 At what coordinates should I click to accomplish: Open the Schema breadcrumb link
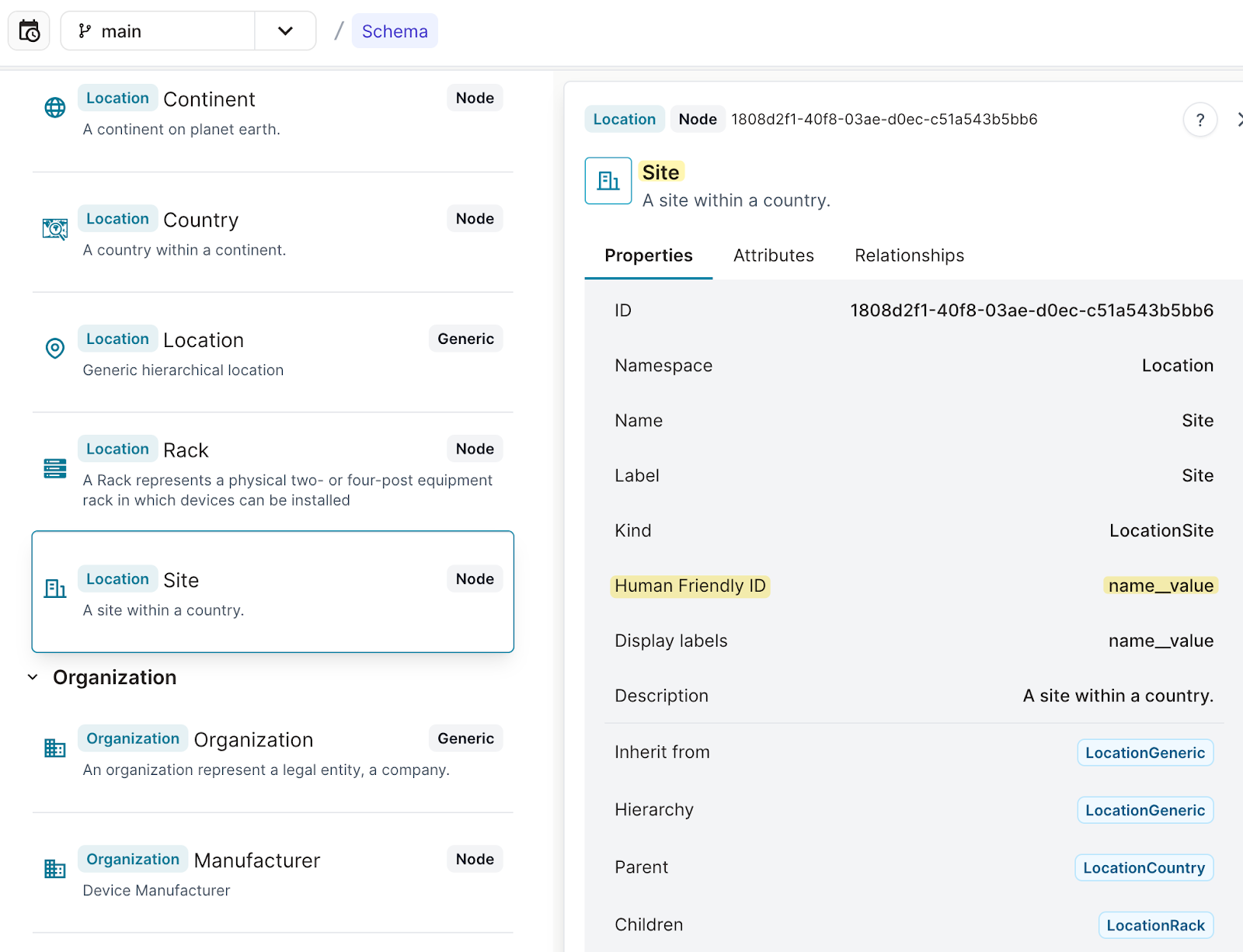coord(395,31)
